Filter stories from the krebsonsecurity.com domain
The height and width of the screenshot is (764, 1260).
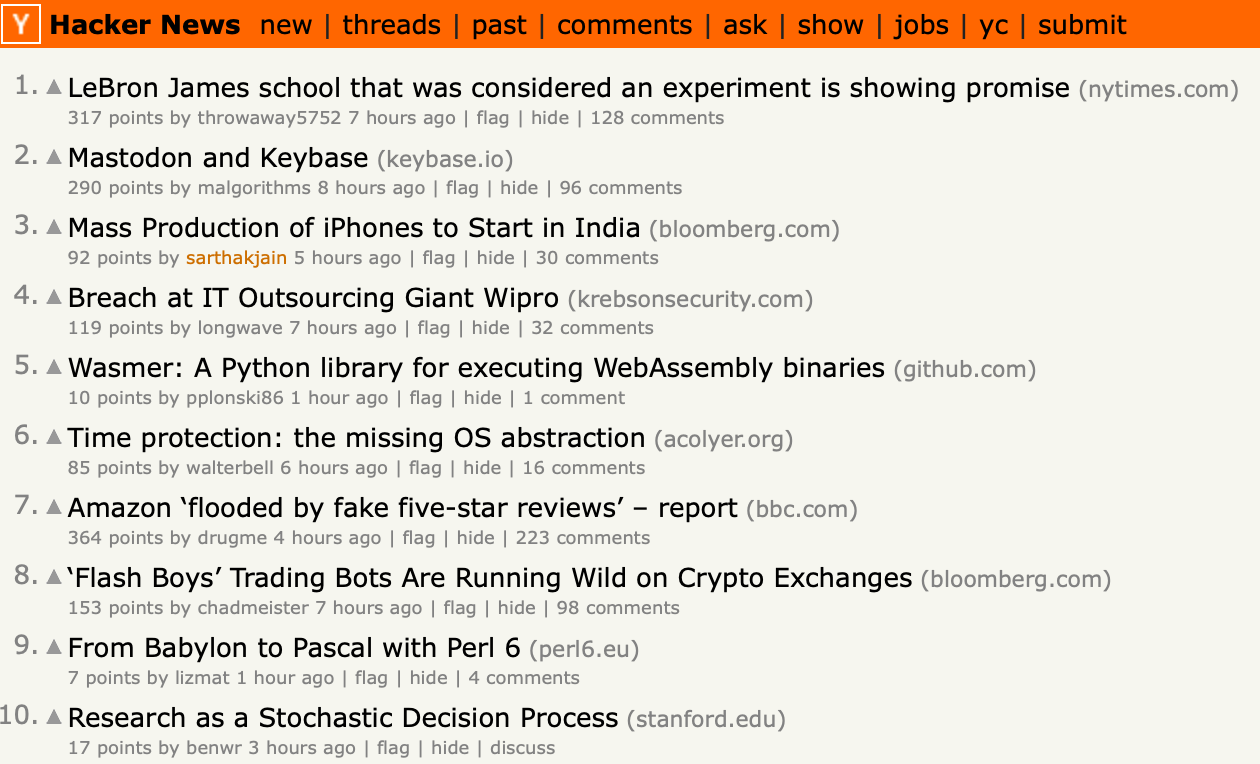click(689, 299)
